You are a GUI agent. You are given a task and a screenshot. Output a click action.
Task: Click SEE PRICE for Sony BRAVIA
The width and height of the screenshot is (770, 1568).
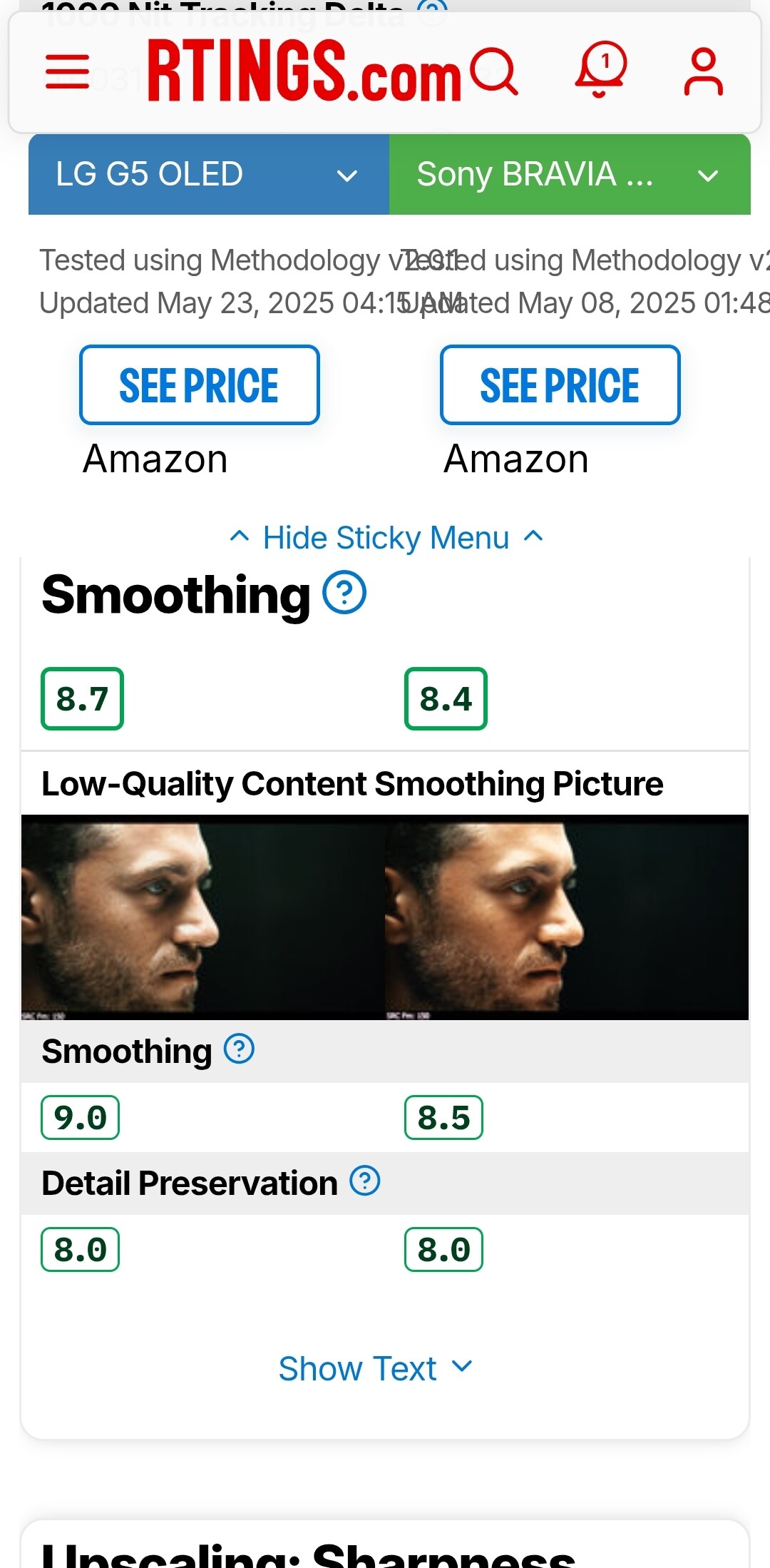coord(560,385)
